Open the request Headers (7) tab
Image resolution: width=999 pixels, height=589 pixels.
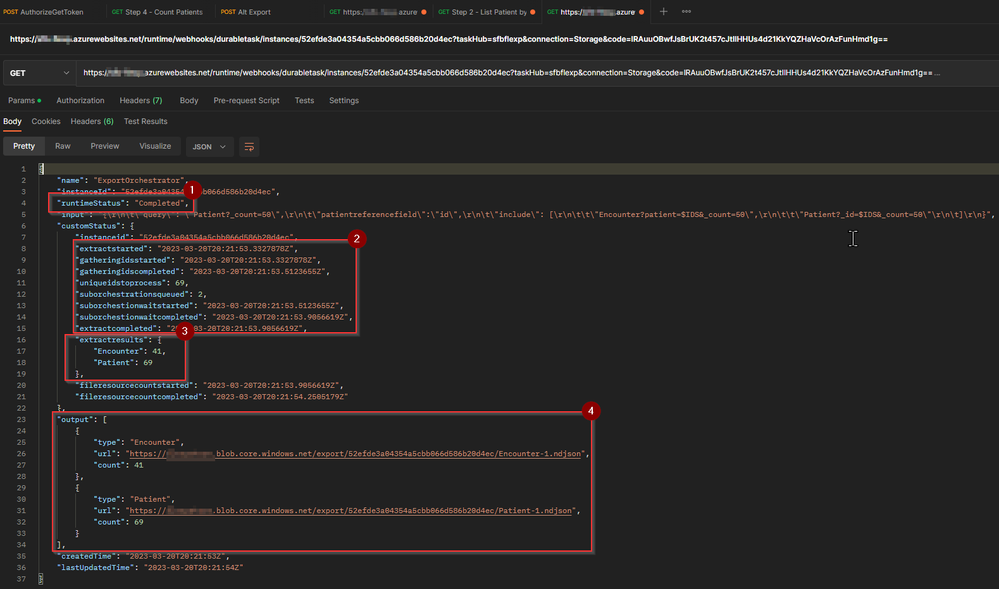coord(141,101)
